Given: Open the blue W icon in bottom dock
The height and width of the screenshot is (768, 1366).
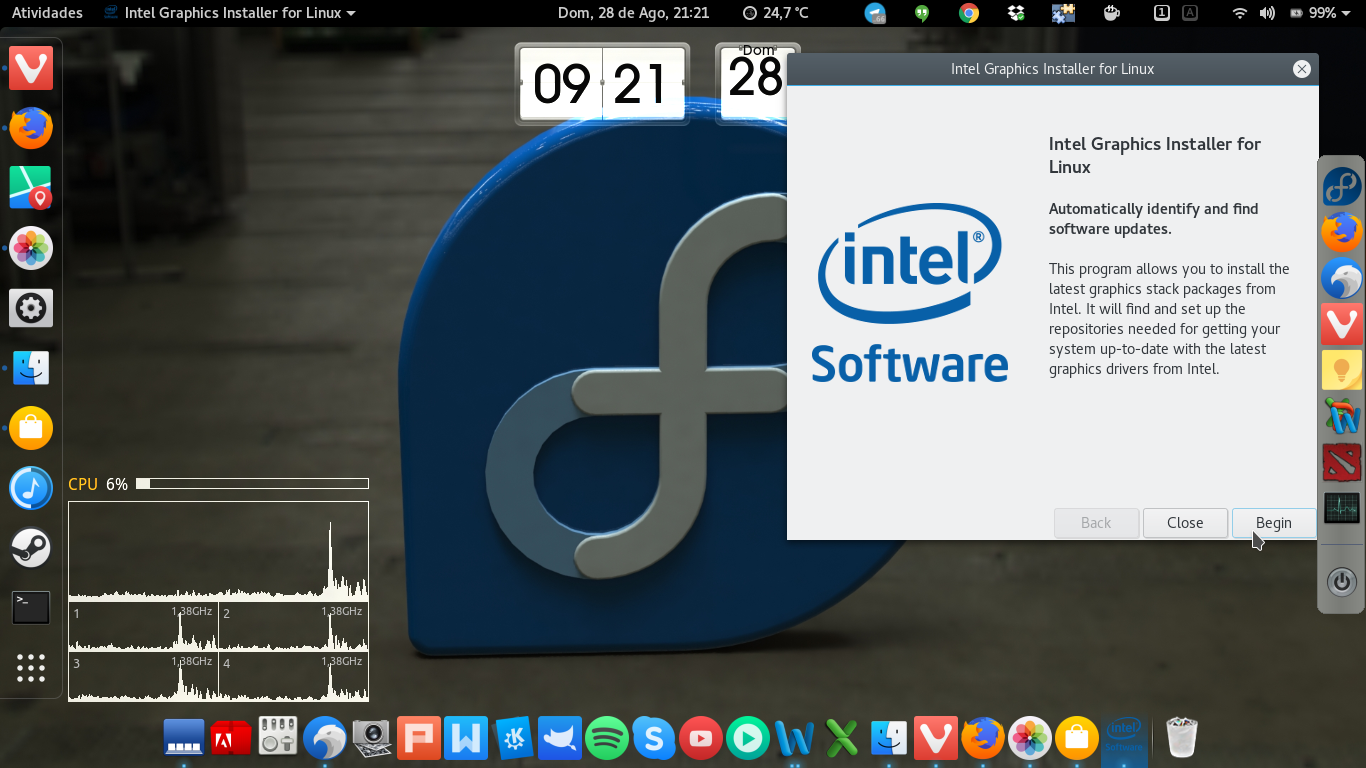Looking at the screenshot, I should (x=795, y=738).
